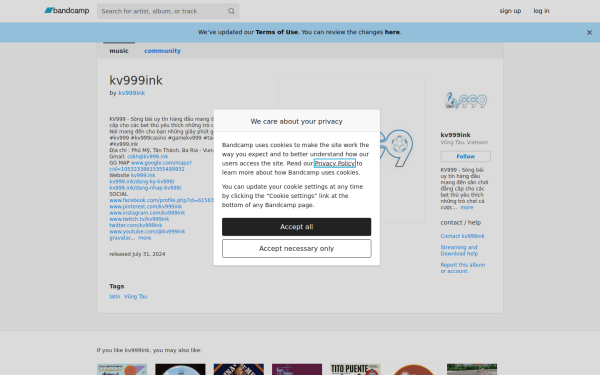
Task: Dismiss the Terms of Use banner
Action: [x=589, y=33]
